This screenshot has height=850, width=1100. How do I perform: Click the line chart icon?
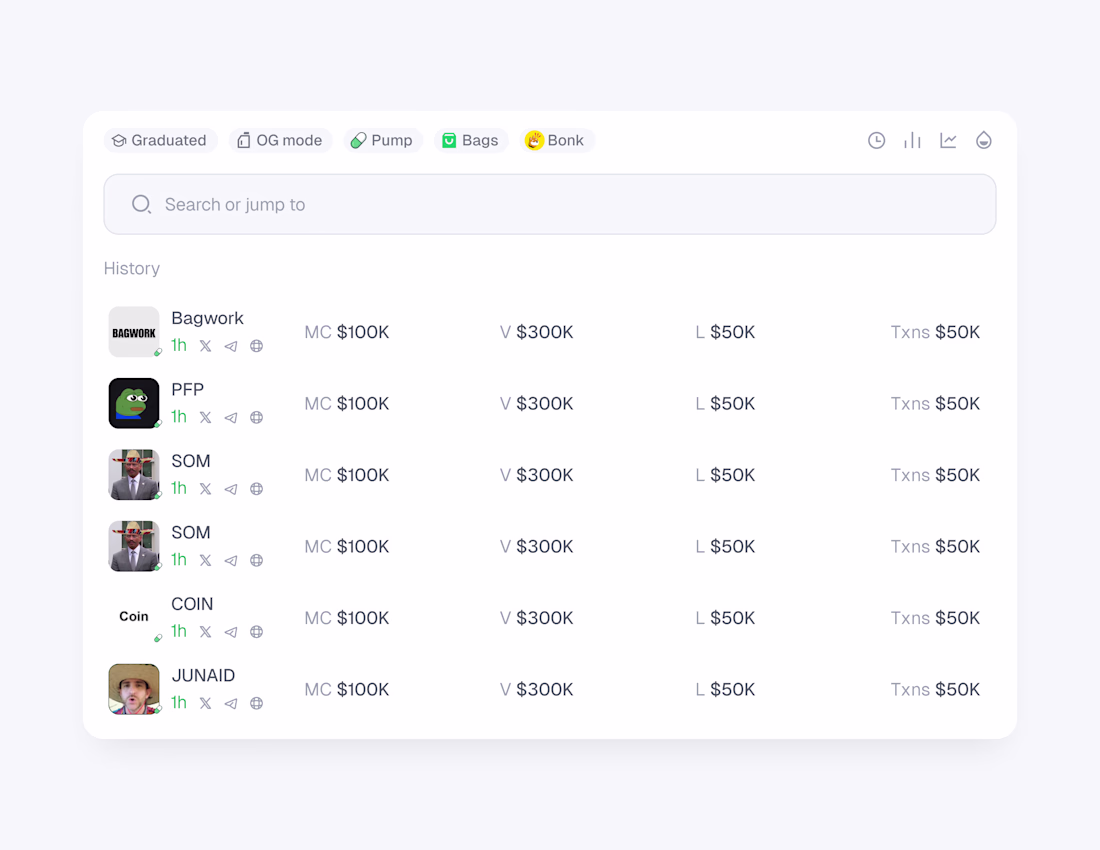[x=948, y=140]
